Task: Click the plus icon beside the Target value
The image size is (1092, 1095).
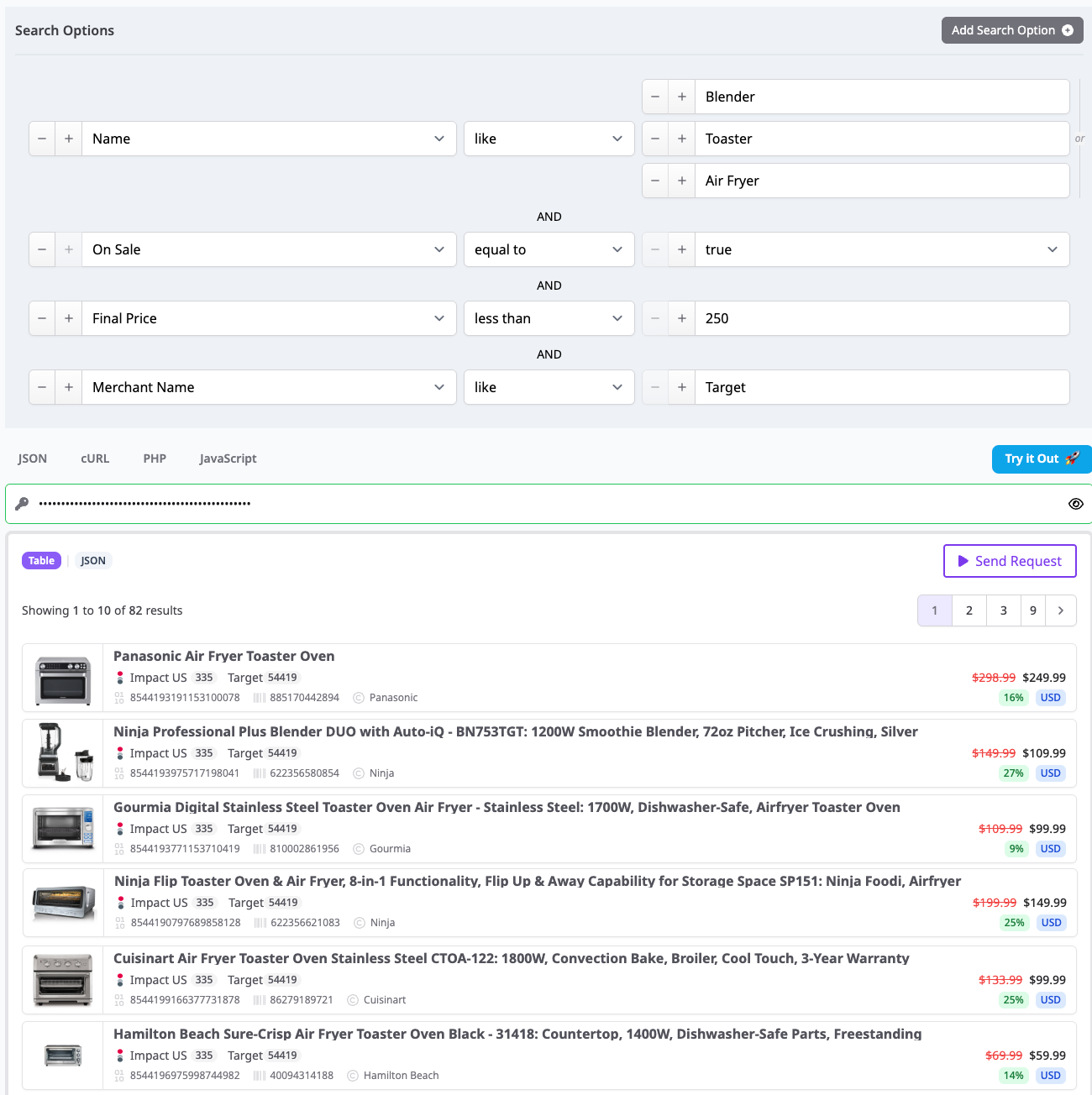Action: click(682, 387)
